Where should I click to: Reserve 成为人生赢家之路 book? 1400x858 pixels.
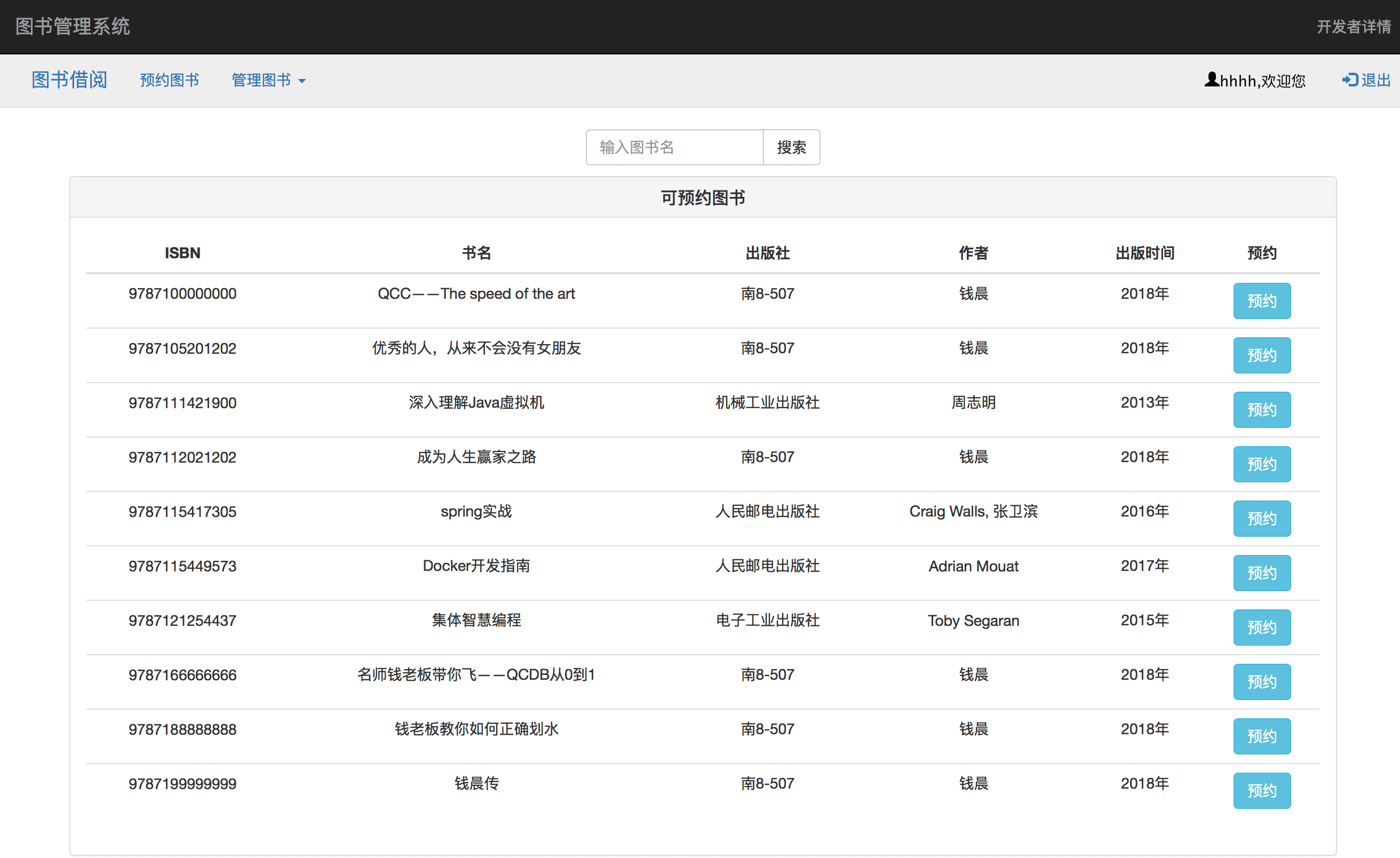pos(1261,464)
